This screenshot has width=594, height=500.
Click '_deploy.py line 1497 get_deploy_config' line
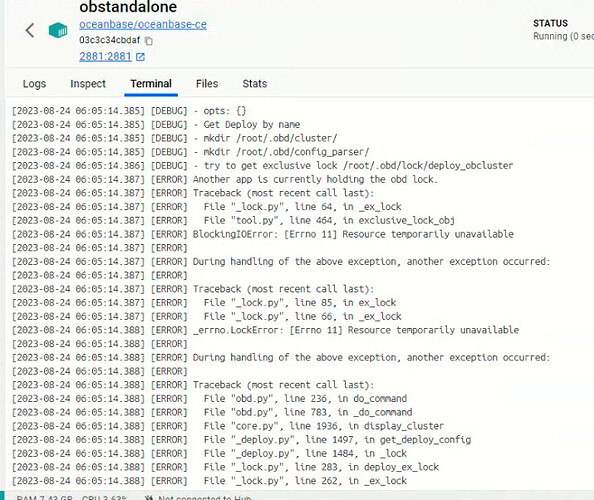click(x=241, y=440)
